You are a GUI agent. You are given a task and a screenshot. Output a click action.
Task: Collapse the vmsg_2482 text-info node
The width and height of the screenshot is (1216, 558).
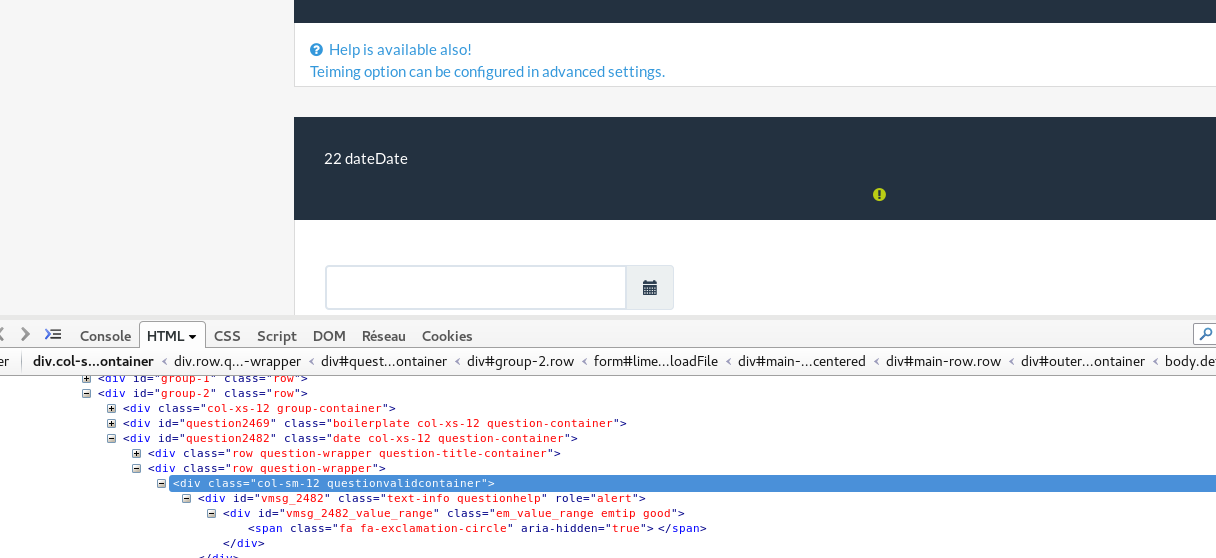(187, 499)
